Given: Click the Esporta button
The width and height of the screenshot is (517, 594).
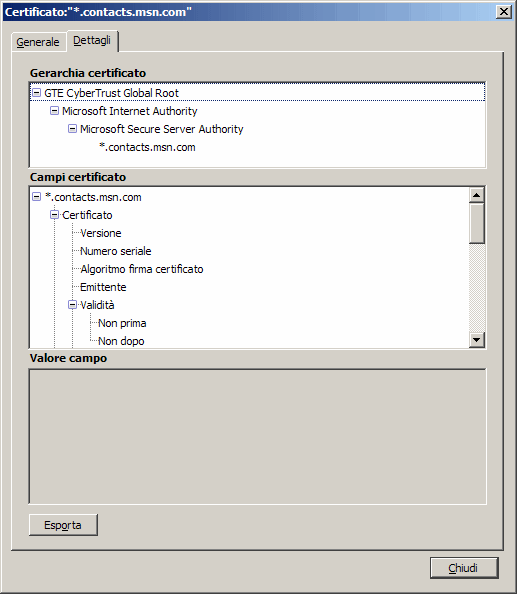Looking at the screenshot, I should [63, 525].
